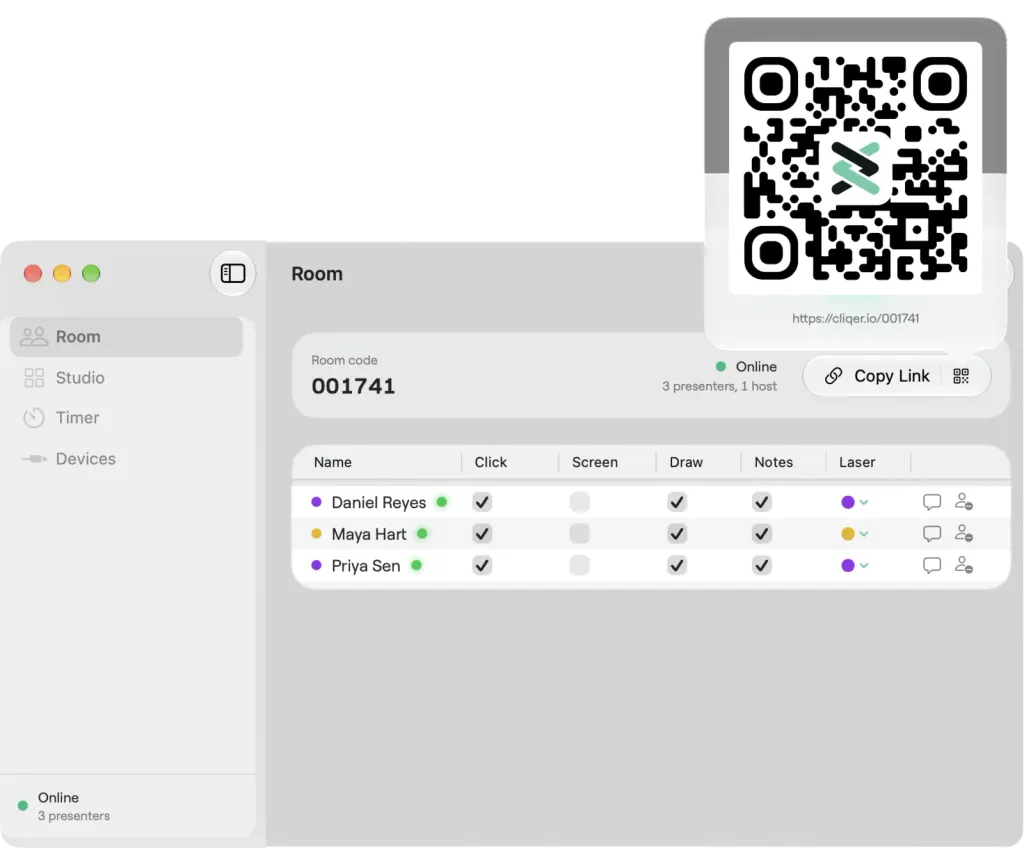Screen dimensions: 1024x848
Task: Toggle Draw permission for Priya Sen
Action: click(x=677, y=565)
